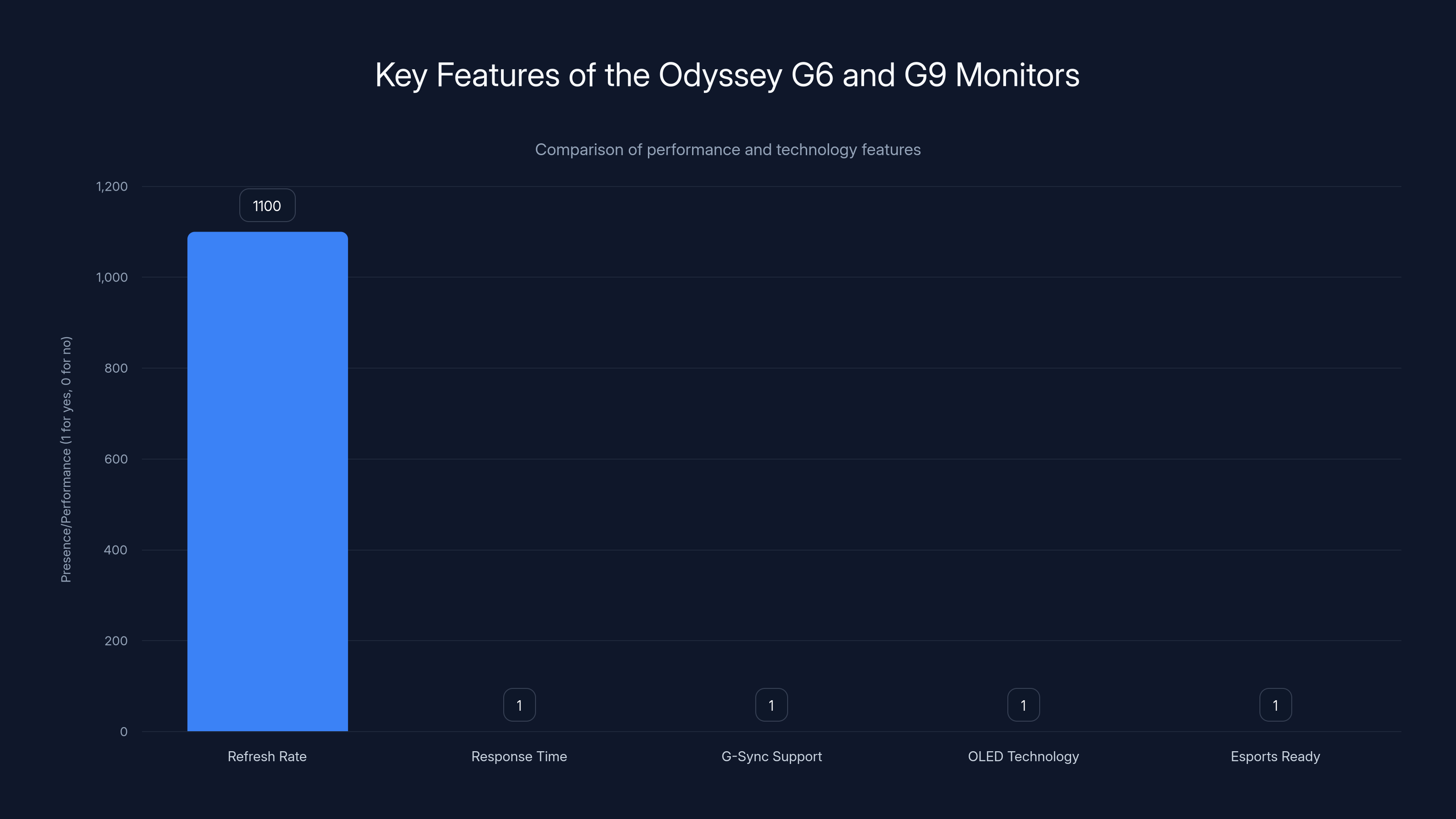Select the 1100 value label
This screenshot has width=1456, height=819.
point(268,206)
